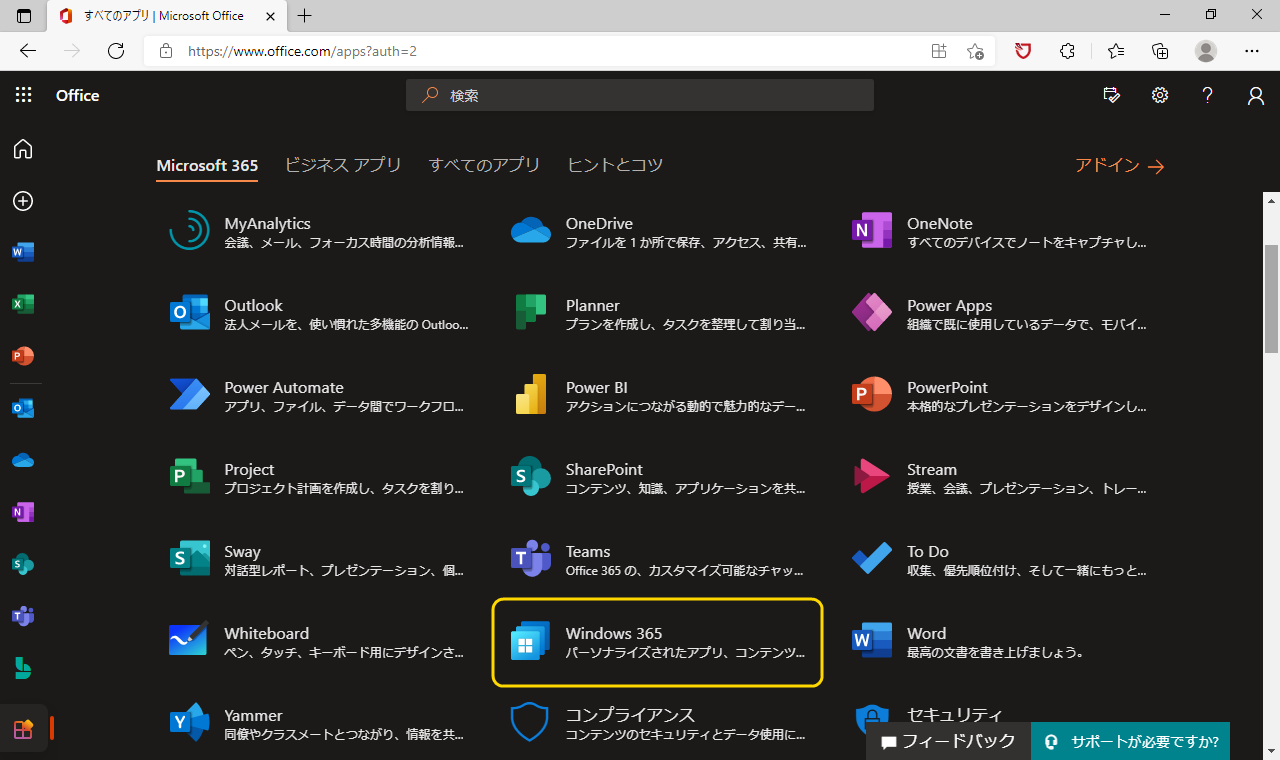Open the Edge browser profile avatar

click(x=1206, y=51)
